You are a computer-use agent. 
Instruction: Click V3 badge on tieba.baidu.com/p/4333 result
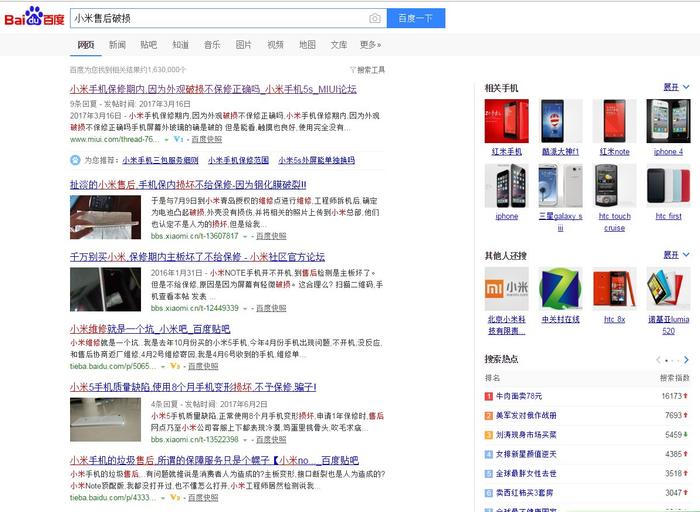point(175,497)
